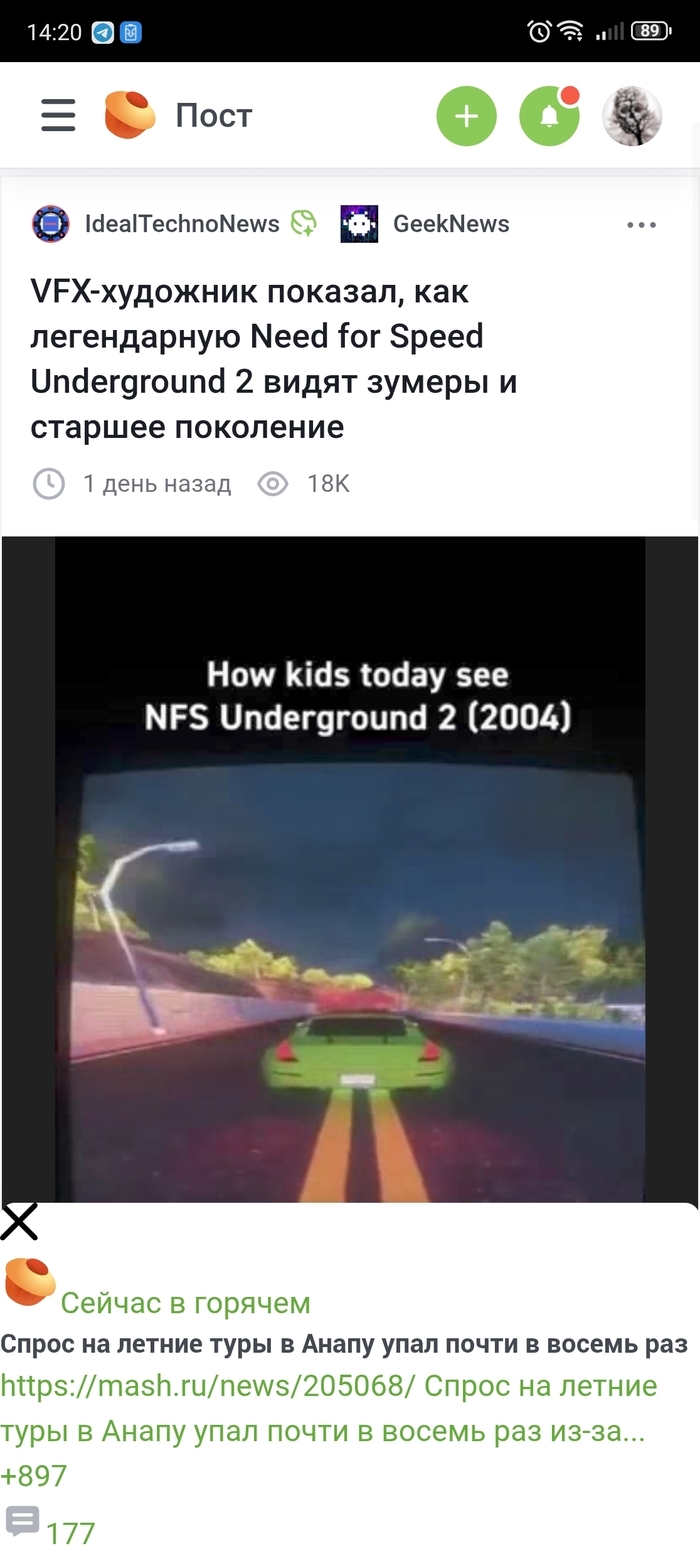Screen dimensions: 700x1556
Task: Open IdealTechnoNews author avatar
Action: (50, 224)
